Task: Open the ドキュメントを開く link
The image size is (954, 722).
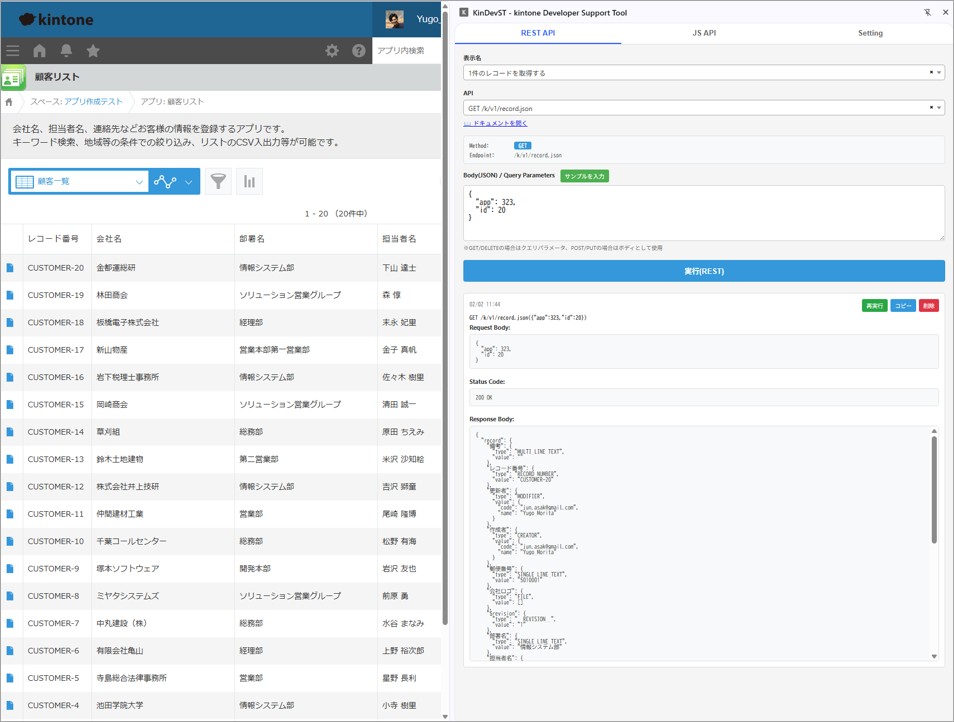Action: (x=499, y=124)
